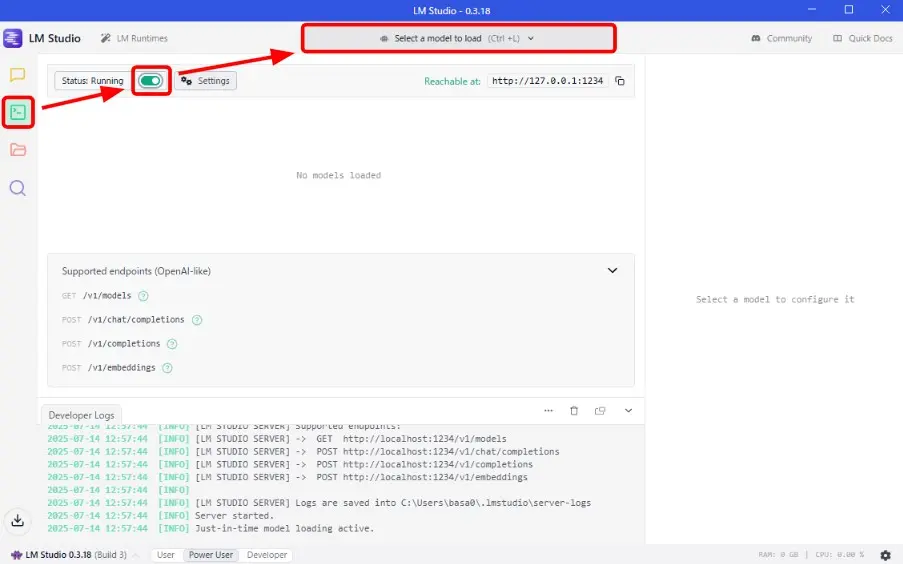The height and width of the screenshot is (564, 903).
Task: Open app settings gear in status bar
Action: click(886, 555)
